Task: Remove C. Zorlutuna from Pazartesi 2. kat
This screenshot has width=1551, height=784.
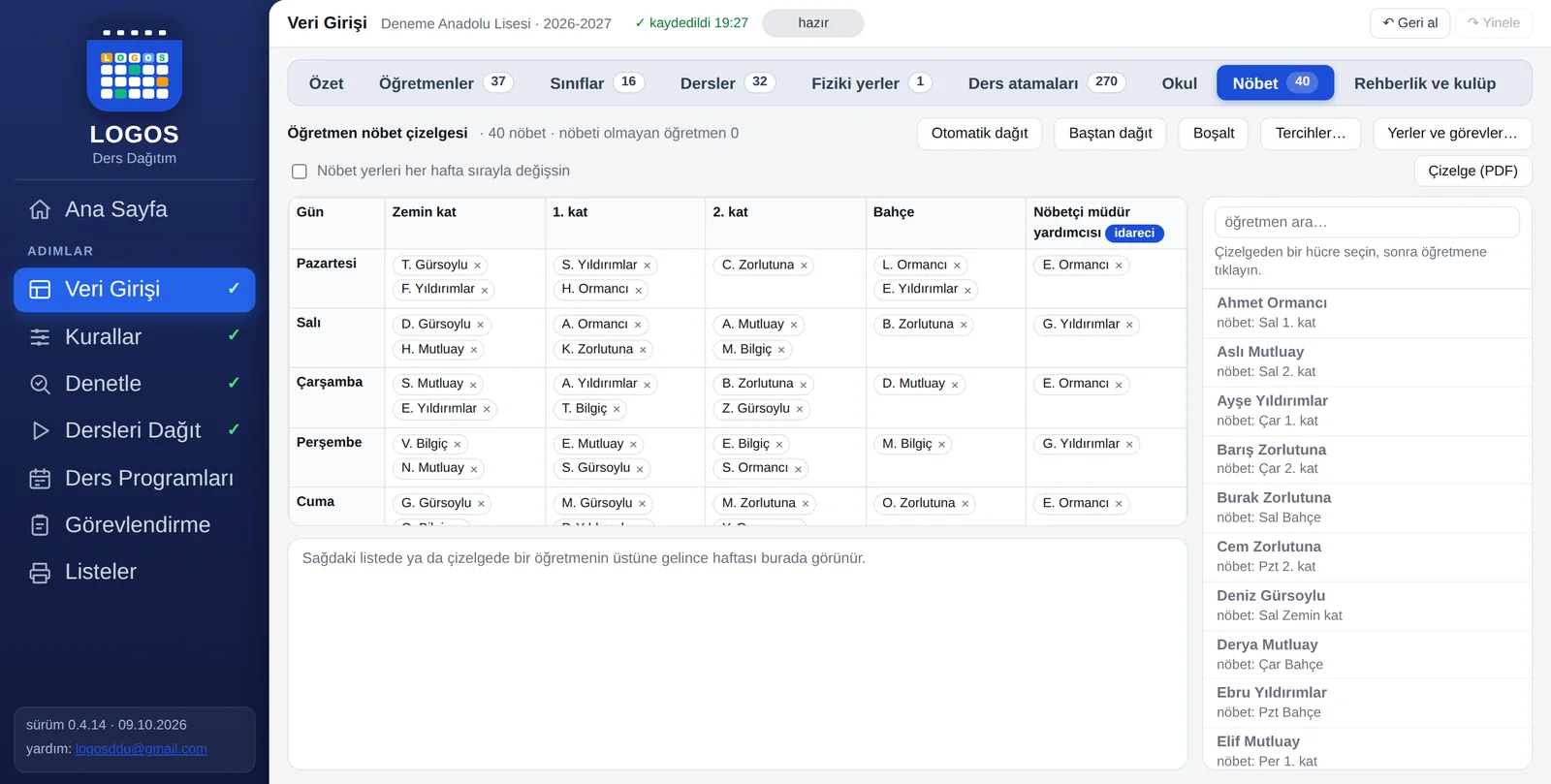Action: [804, 266]
